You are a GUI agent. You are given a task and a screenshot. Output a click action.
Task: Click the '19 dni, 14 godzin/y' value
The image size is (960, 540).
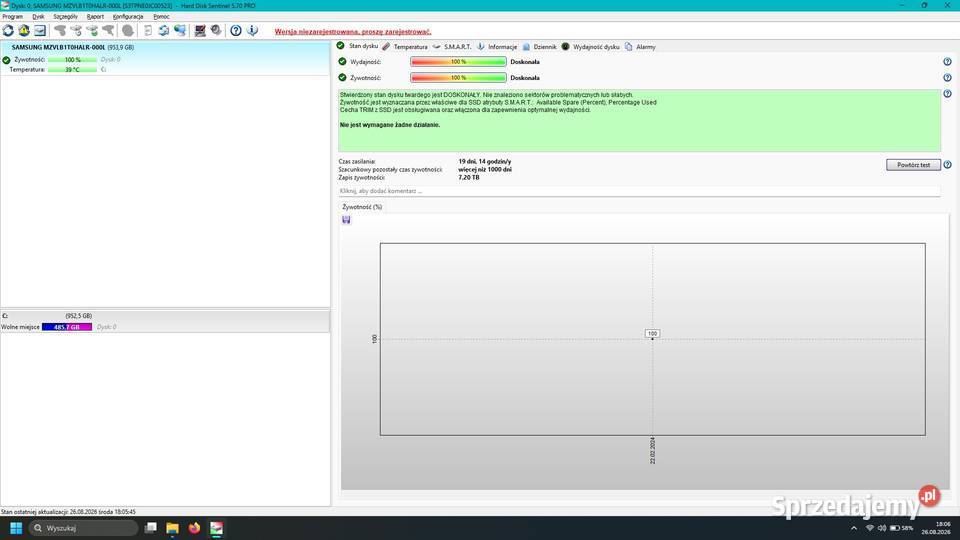click(x=485, y=162)
